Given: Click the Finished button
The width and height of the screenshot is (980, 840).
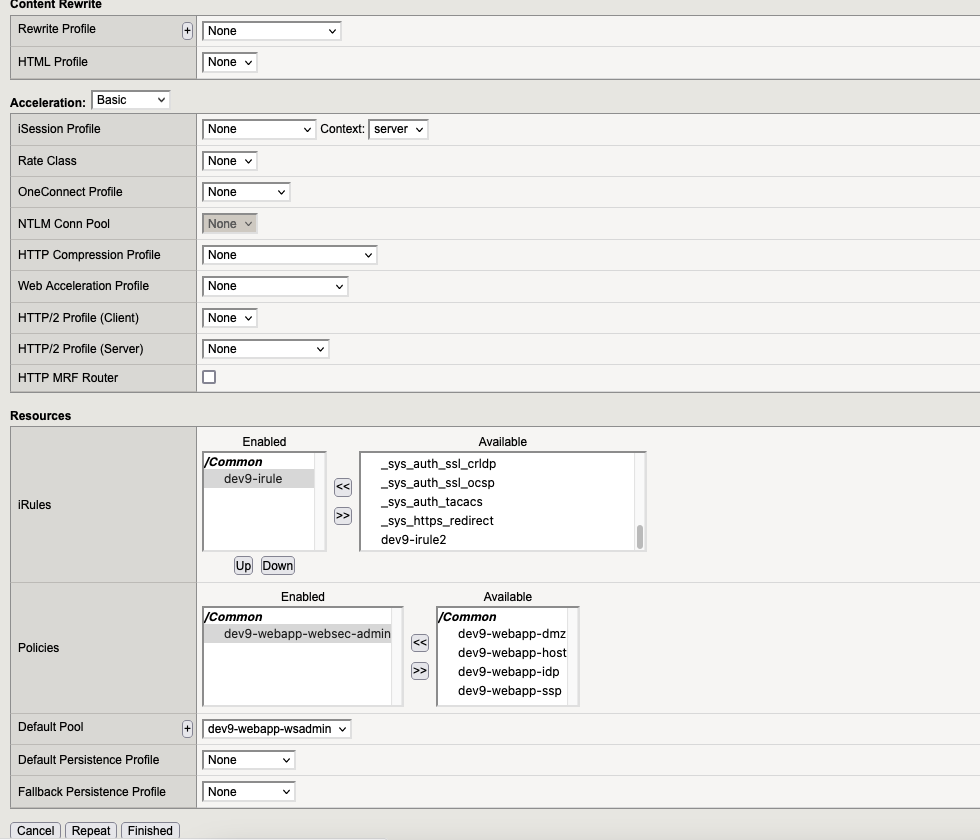Looking at the screenshot, I should click(x=150, y=831).
